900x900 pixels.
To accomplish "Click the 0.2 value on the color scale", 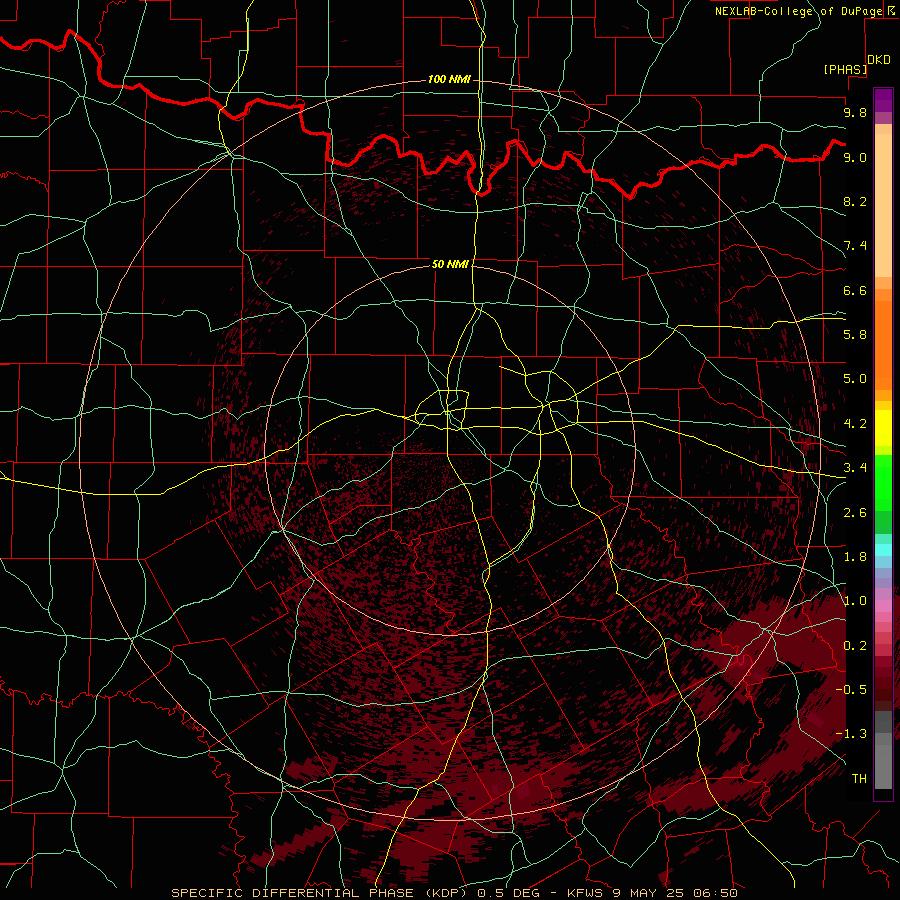I will click(855, 646).
